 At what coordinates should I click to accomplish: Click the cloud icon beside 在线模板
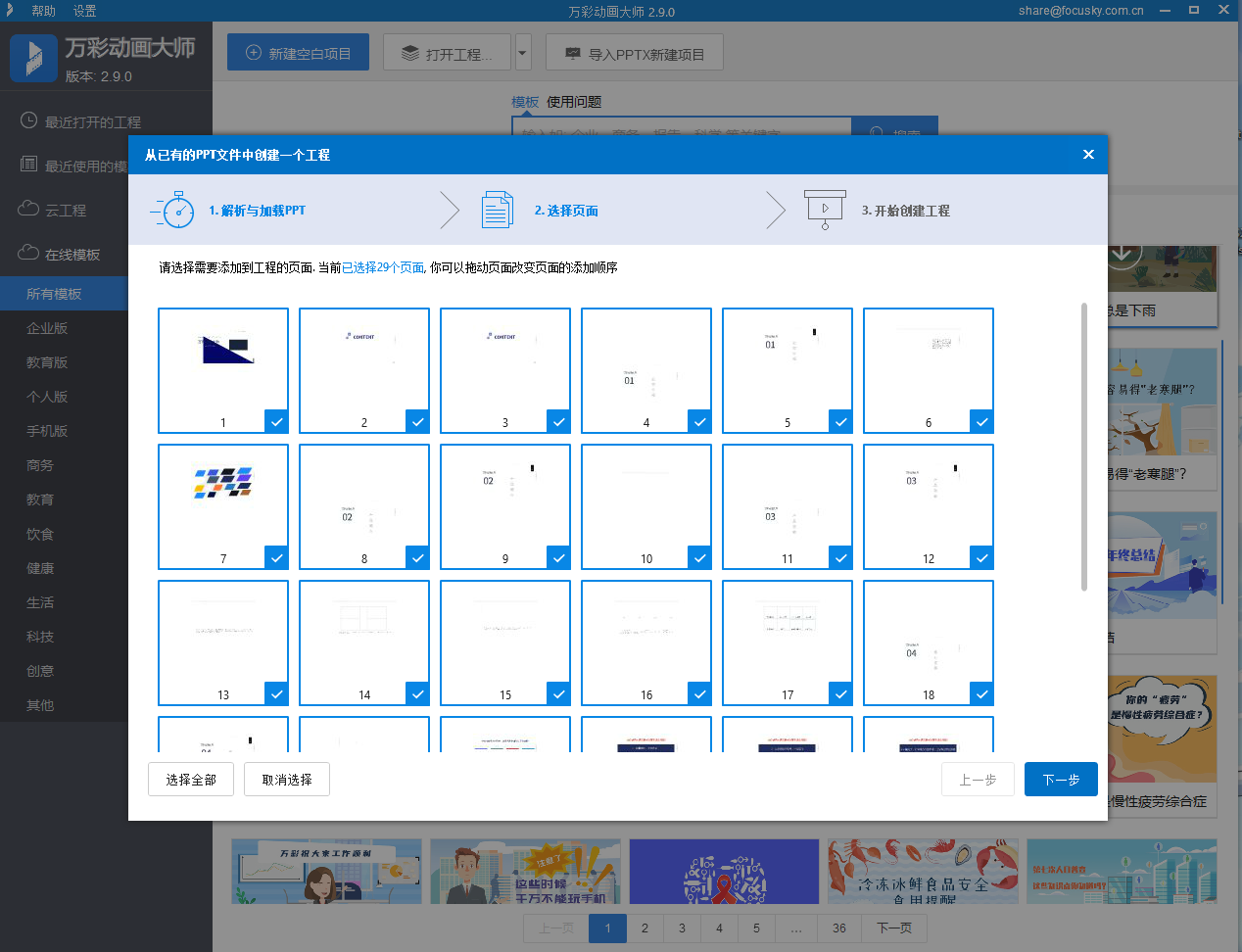pos(28,253)
